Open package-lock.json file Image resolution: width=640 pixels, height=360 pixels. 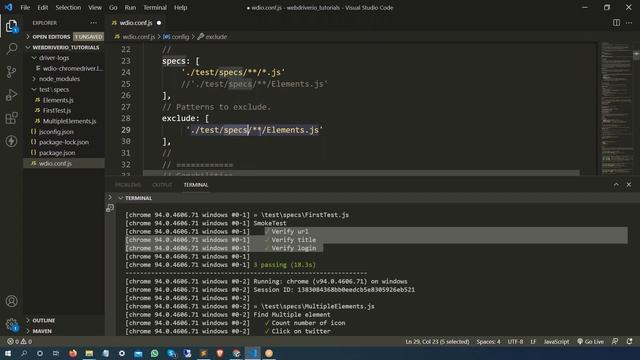click(x=64, y=142)
